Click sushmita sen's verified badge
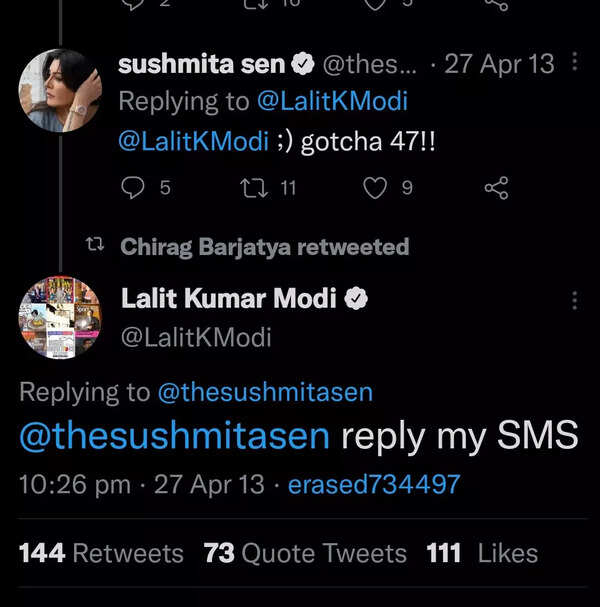Viewport: 600px width, 607px height. [303, 65]
